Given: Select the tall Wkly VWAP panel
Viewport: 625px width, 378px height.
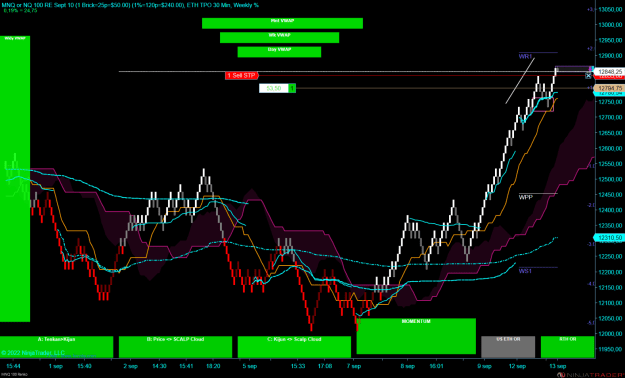Looking at the screenshot, I should tap(15, 179).
